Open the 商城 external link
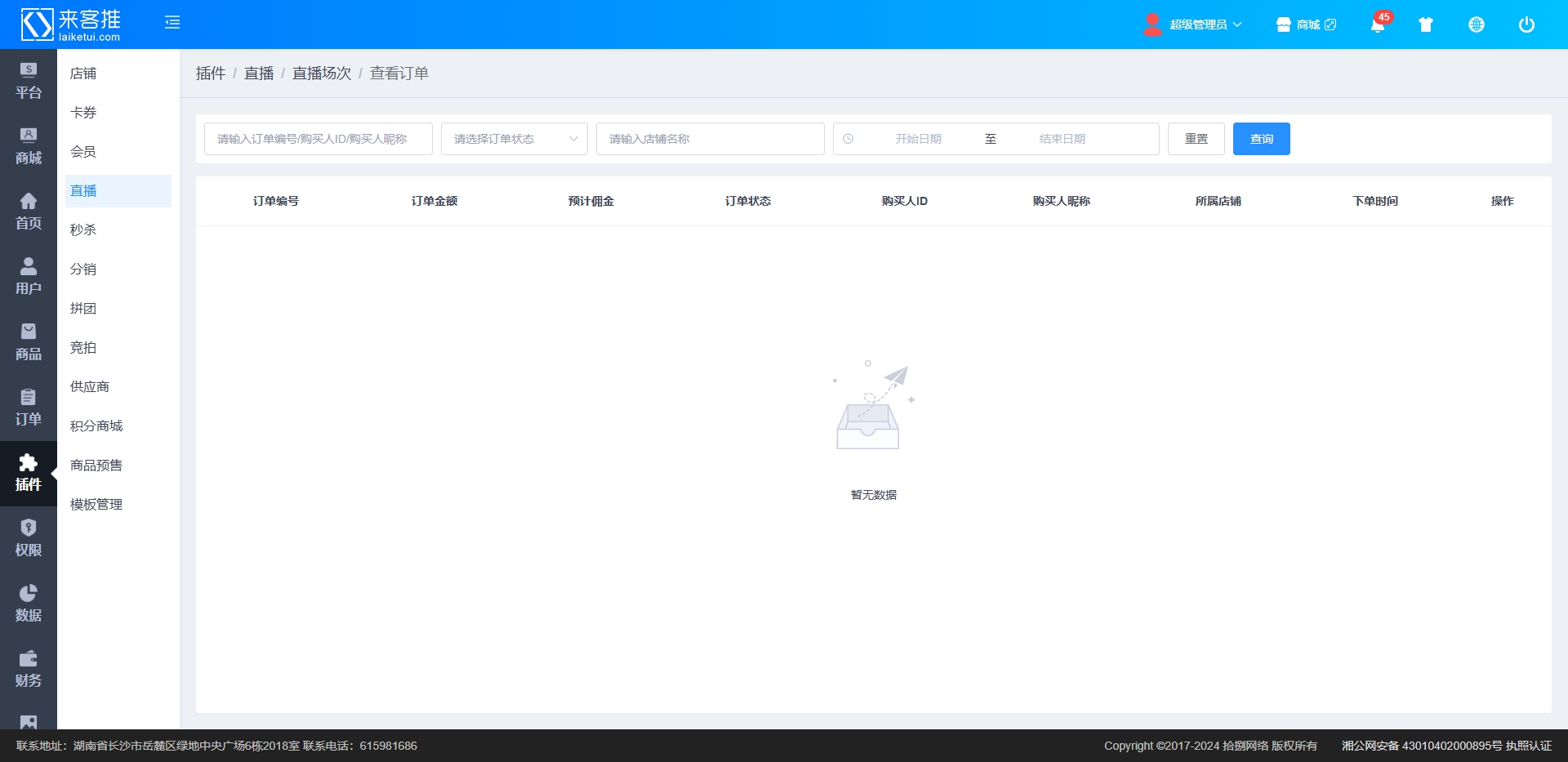Image resolution: width=1568 pixels, height=762 pixels. coord(1307,25)
